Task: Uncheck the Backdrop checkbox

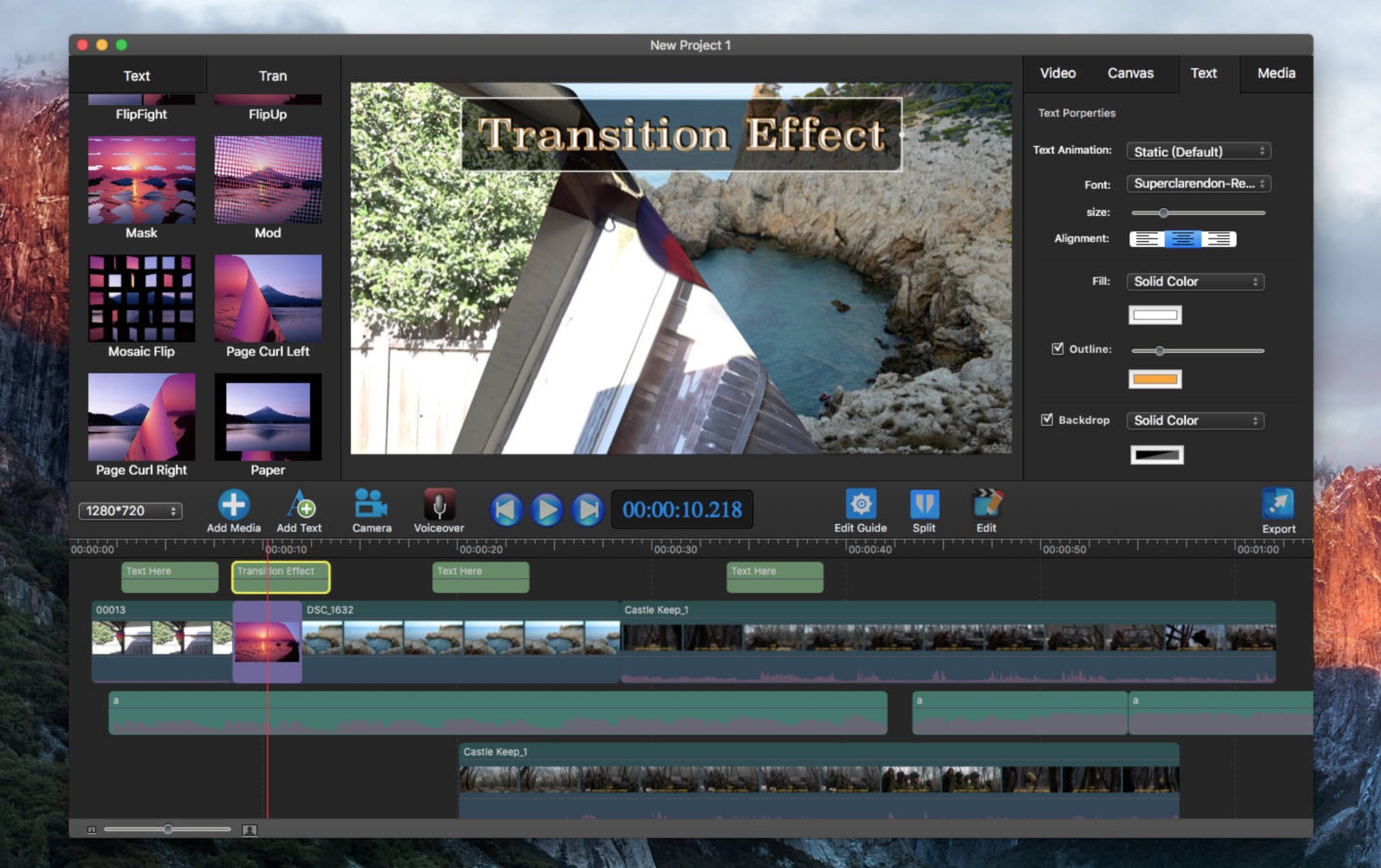Action: 1047,419
